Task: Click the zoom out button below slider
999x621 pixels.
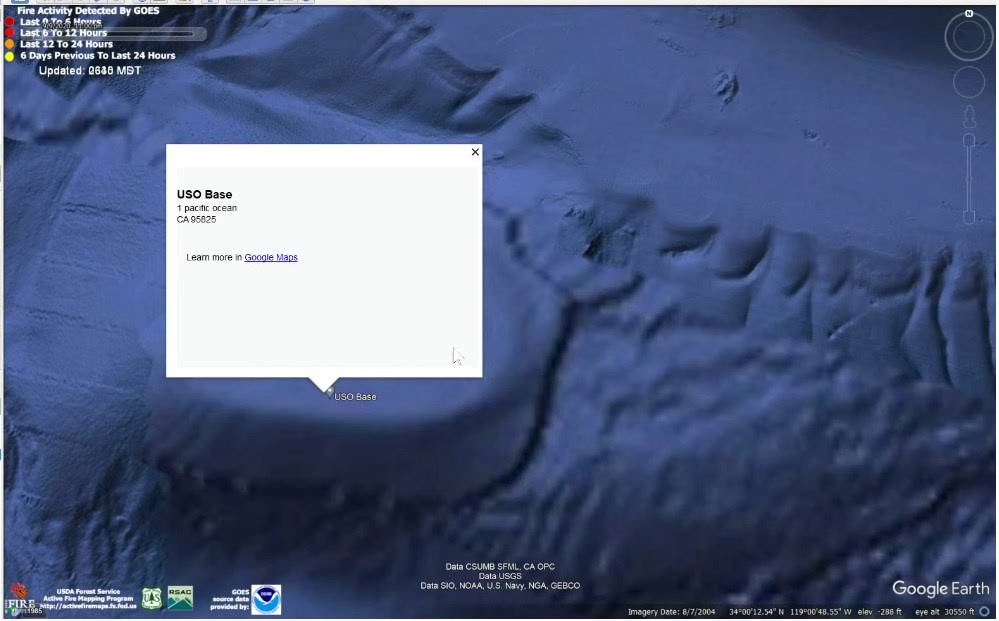Action: tap(969, 218)
